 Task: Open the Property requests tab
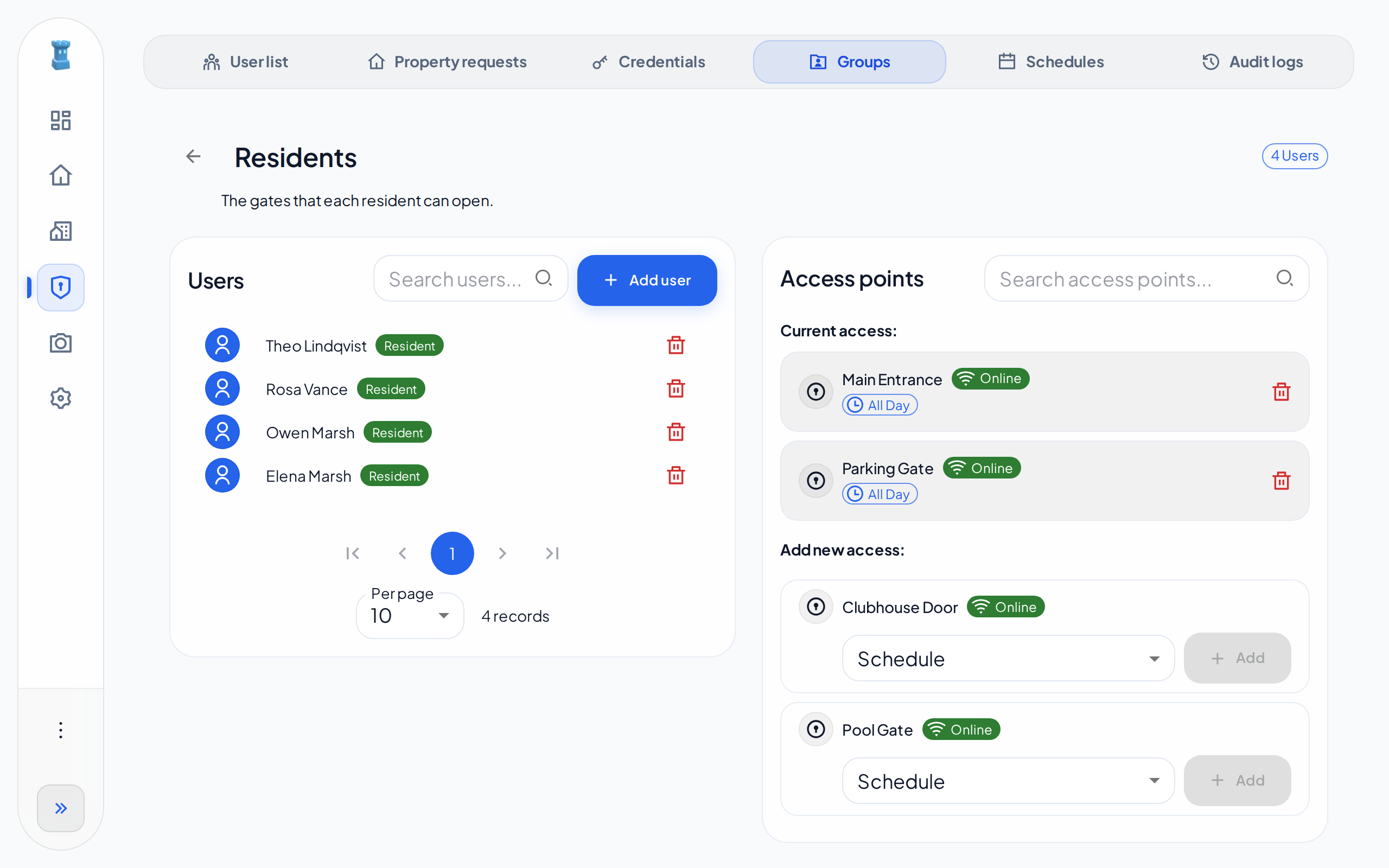click(447, 62)
